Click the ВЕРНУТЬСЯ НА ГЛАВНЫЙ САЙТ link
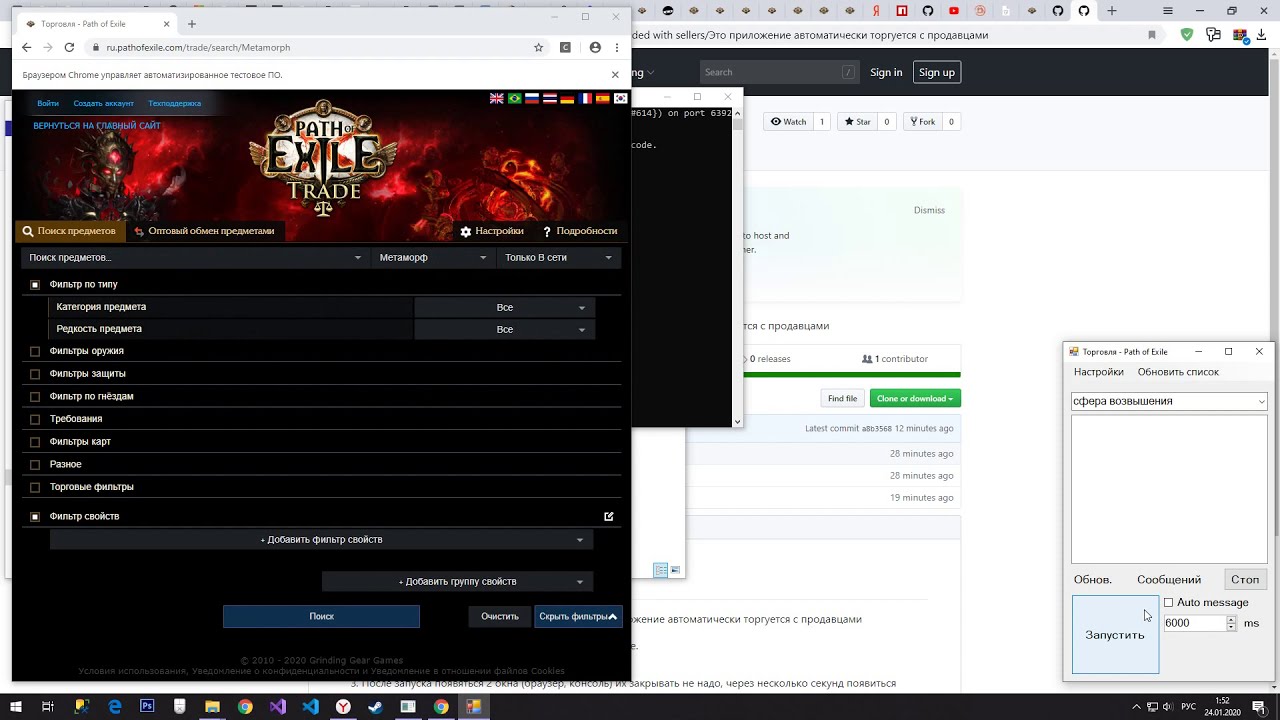Image resolution: width=1280 pixels, height=720 pixels. (x=97, y=126)
